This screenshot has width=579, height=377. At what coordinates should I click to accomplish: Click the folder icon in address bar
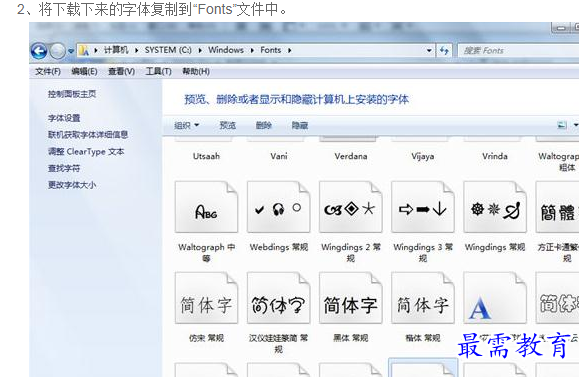[84, 51]
